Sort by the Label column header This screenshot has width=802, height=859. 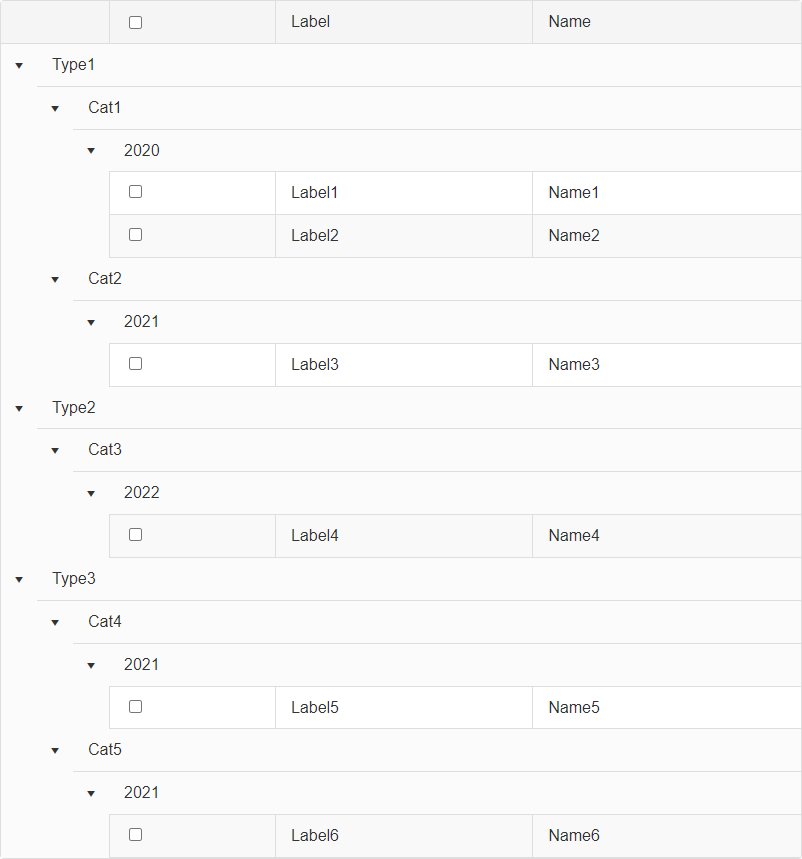311,22
